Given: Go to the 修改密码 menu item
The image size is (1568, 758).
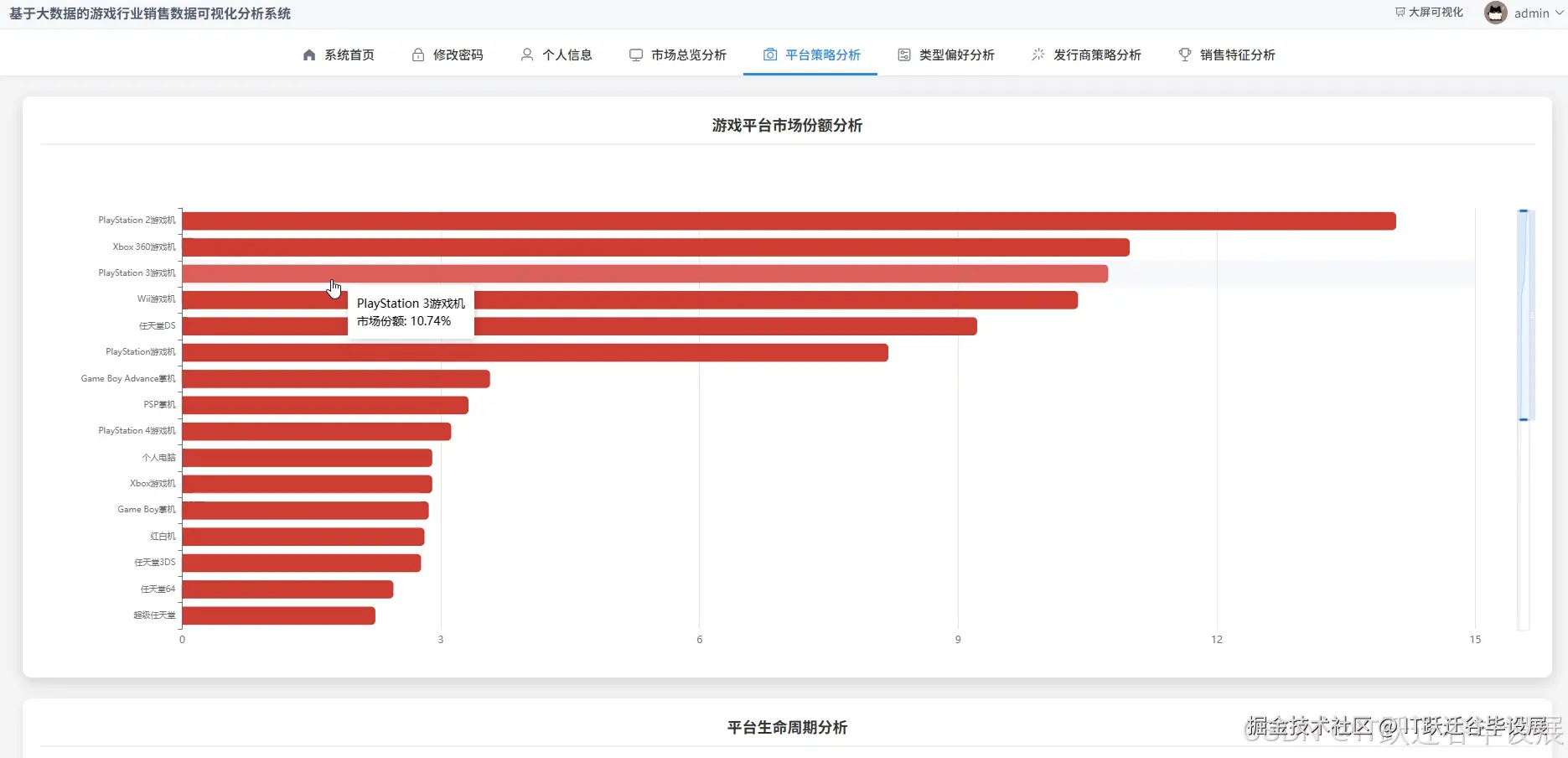Looking at the screenshot, I should [448, 55].
